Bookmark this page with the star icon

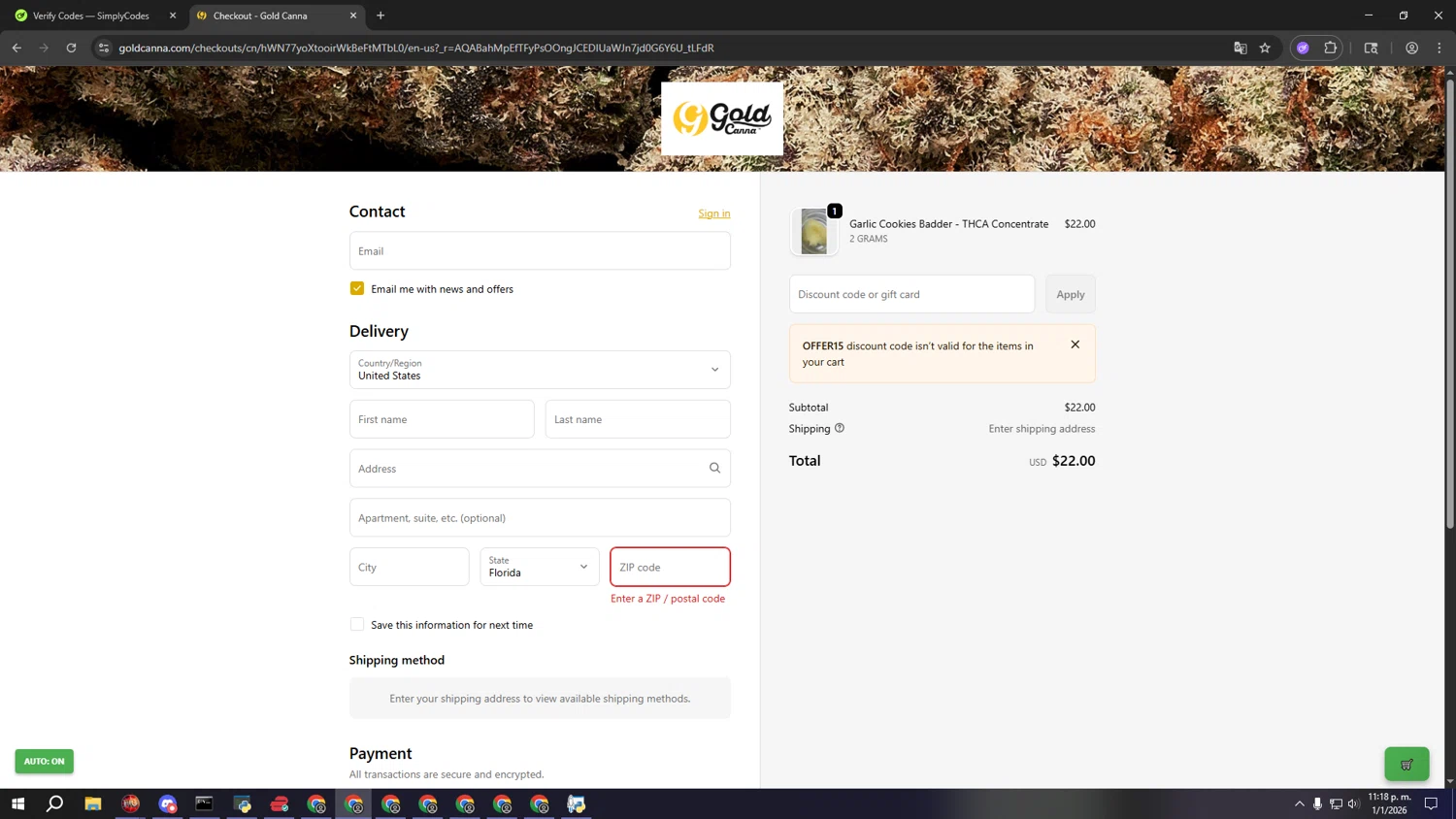pos(1265,48)
